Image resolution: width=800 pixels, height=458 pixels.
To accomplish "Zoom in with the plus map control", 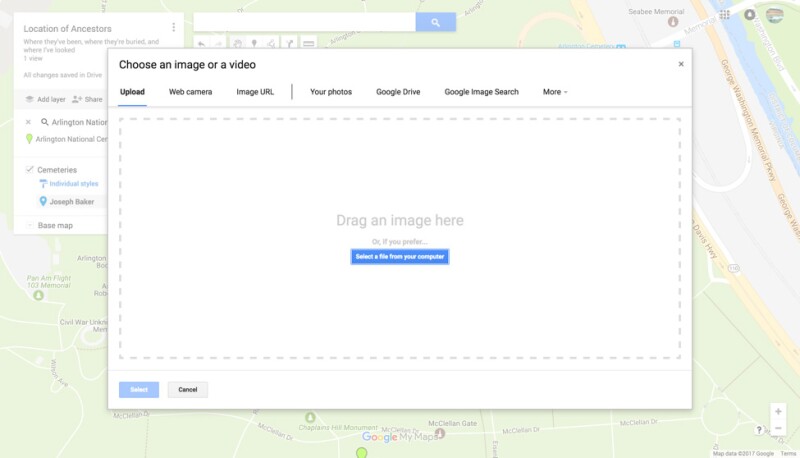I will pyautogui.click(x=778, y=412).
